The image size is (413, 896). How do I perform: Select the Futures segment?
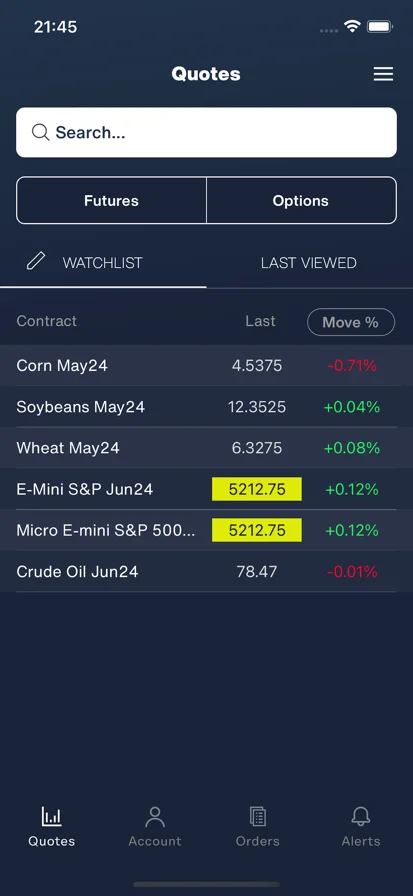111,201
